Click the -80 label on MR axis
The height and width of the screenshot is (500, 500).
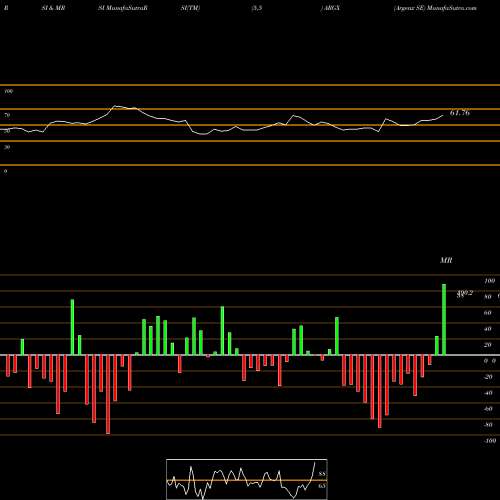[488, 425]
